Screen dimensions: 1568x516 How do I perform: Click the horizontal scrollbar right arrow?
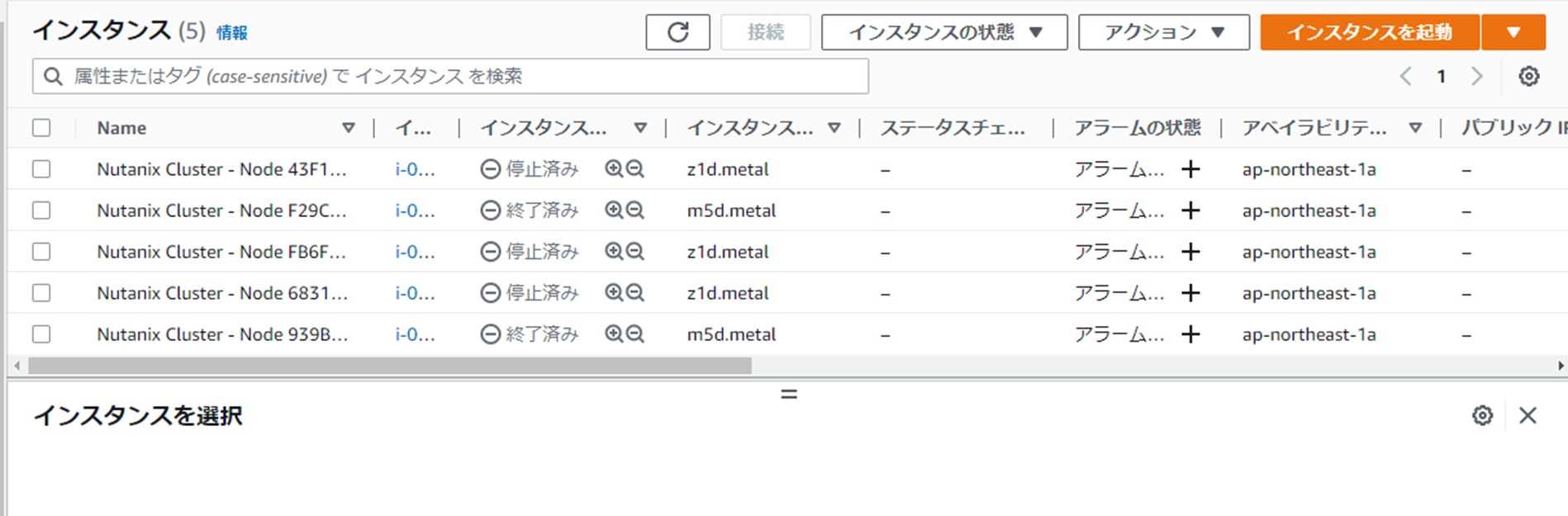(x=1561, y=365)
